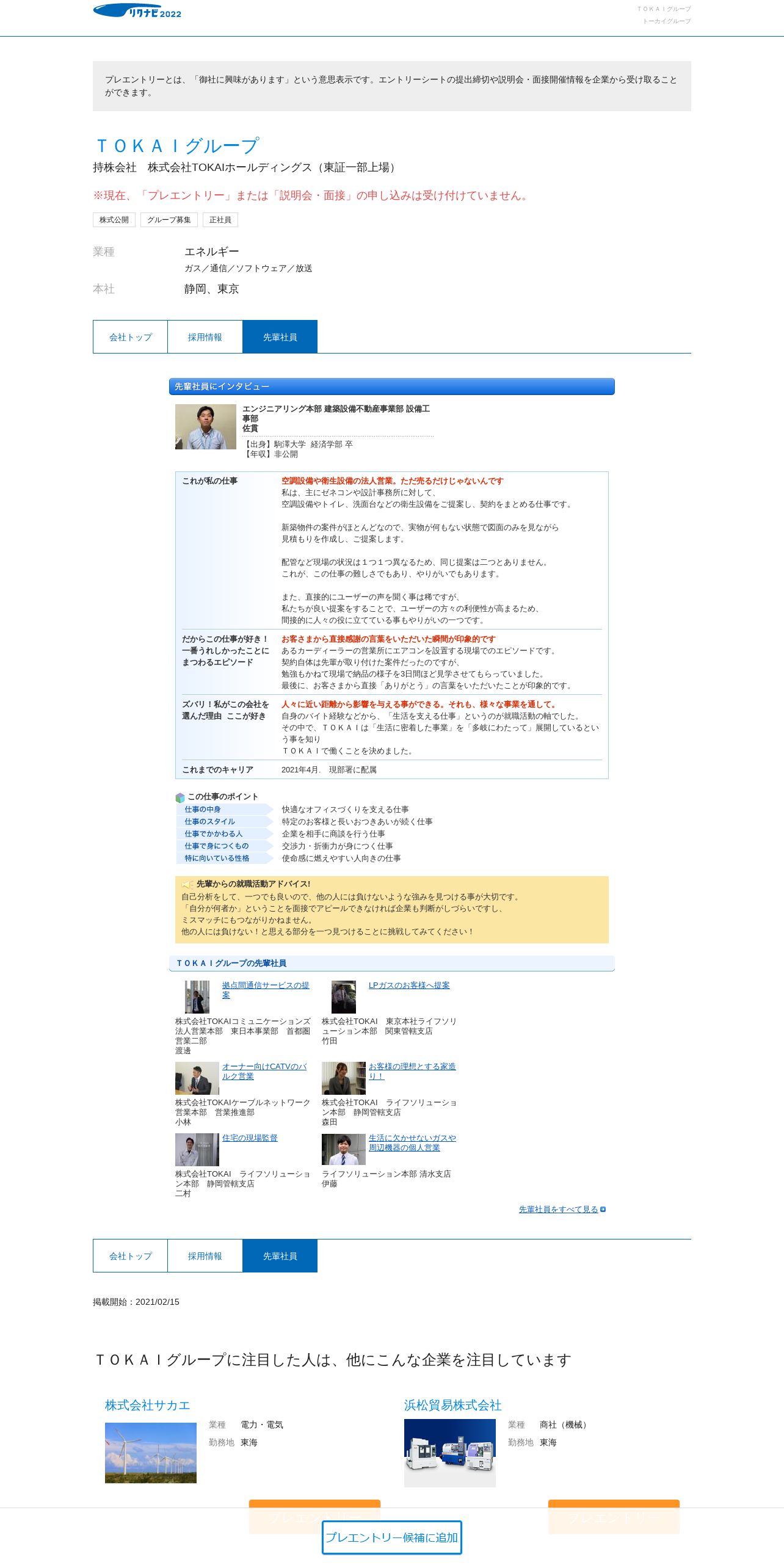Click megaphone icon beside 先輩からの就職活動アドバイス
The height and width of the screenshot is (1568, 784).
tap(187, 884)
